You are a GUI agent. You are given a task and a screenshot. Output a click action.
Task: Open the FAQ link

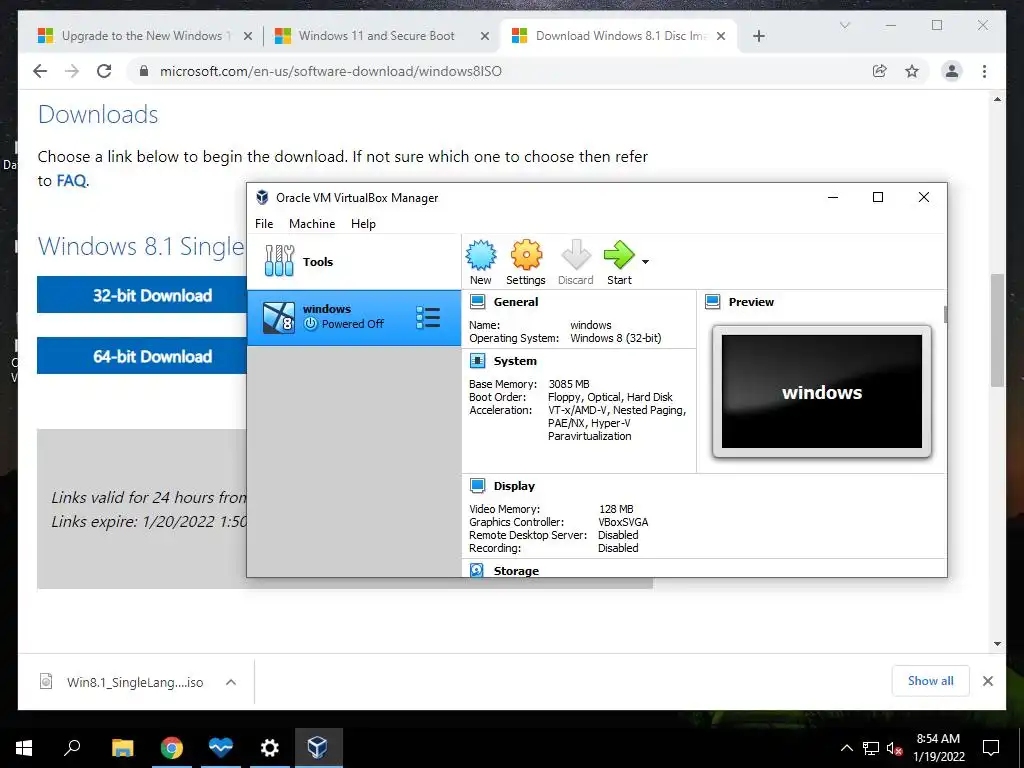point(71,180)
